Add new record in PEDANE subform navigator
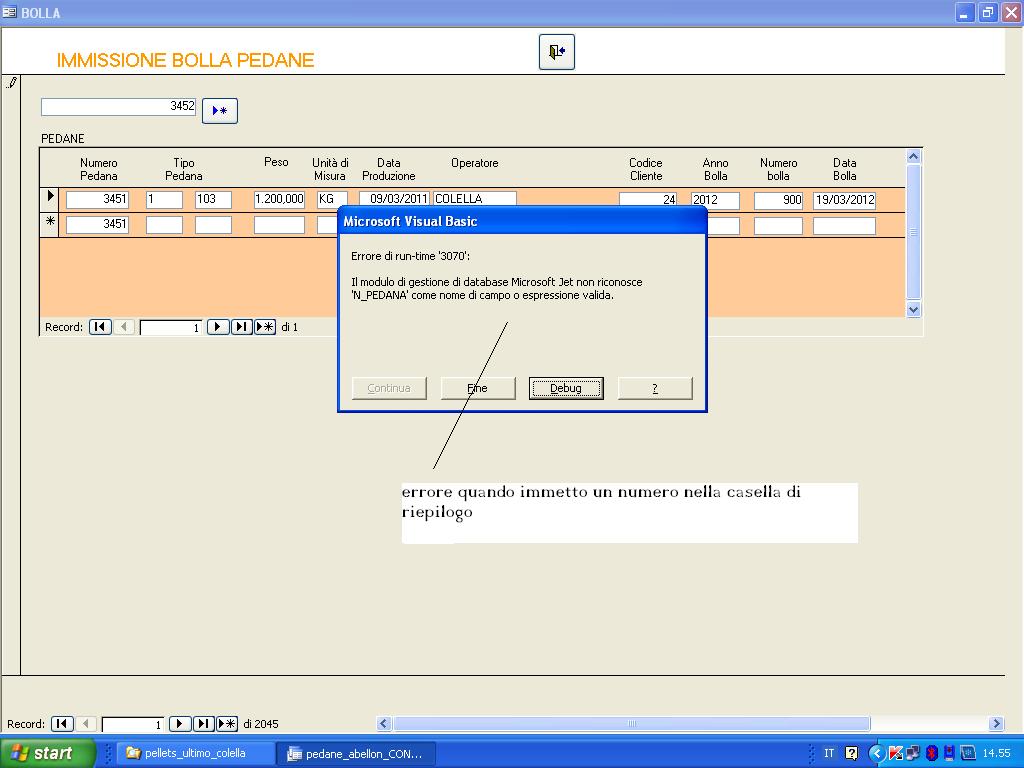This screenshot has height=768, width=1024. (264, 327)
